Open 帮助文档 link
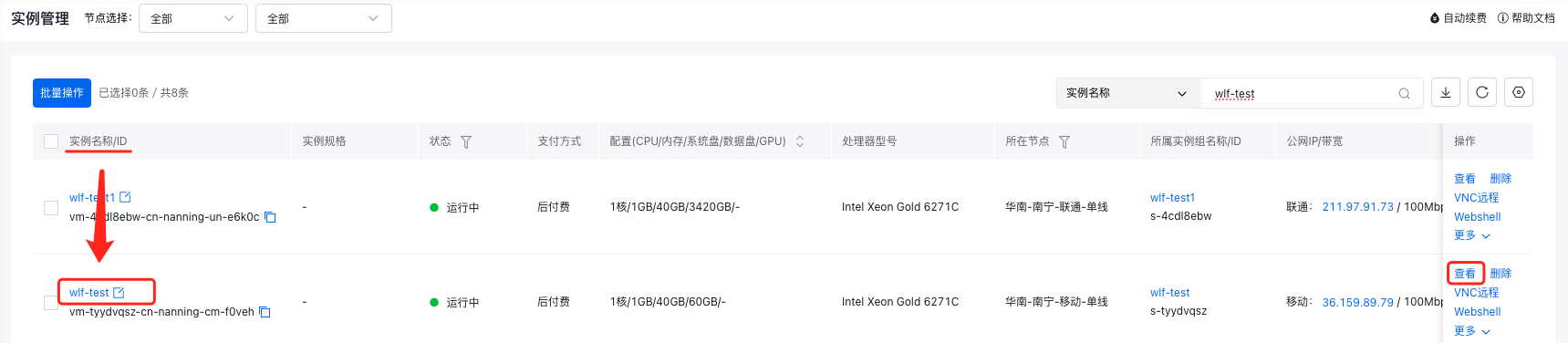 point(1526,18)
